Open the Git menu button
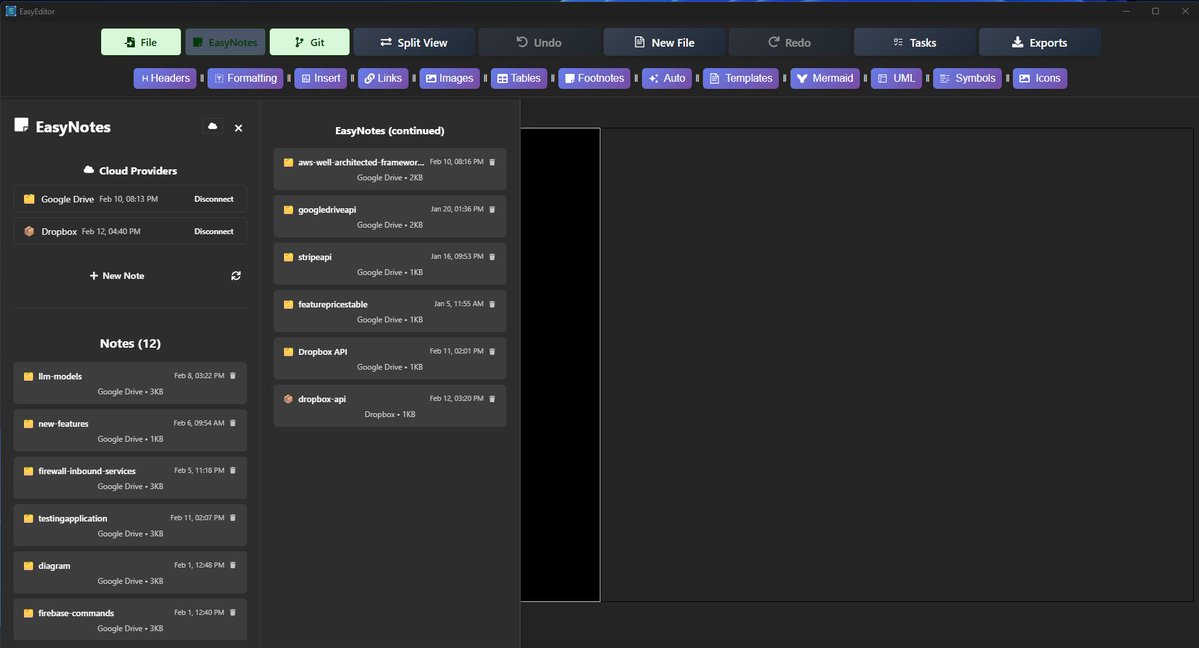This screenshot has width=1199, height=648. pos(309,42)
